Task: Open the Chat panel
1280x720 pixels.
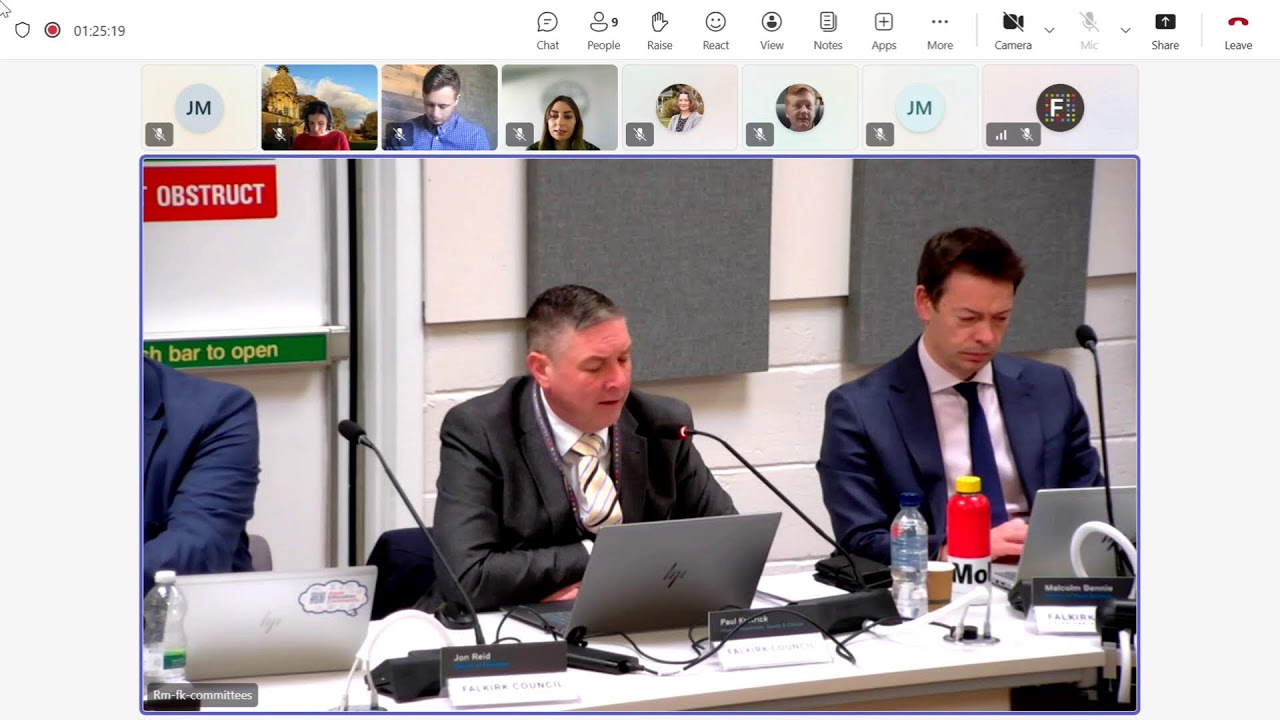Action: [547, 31]
